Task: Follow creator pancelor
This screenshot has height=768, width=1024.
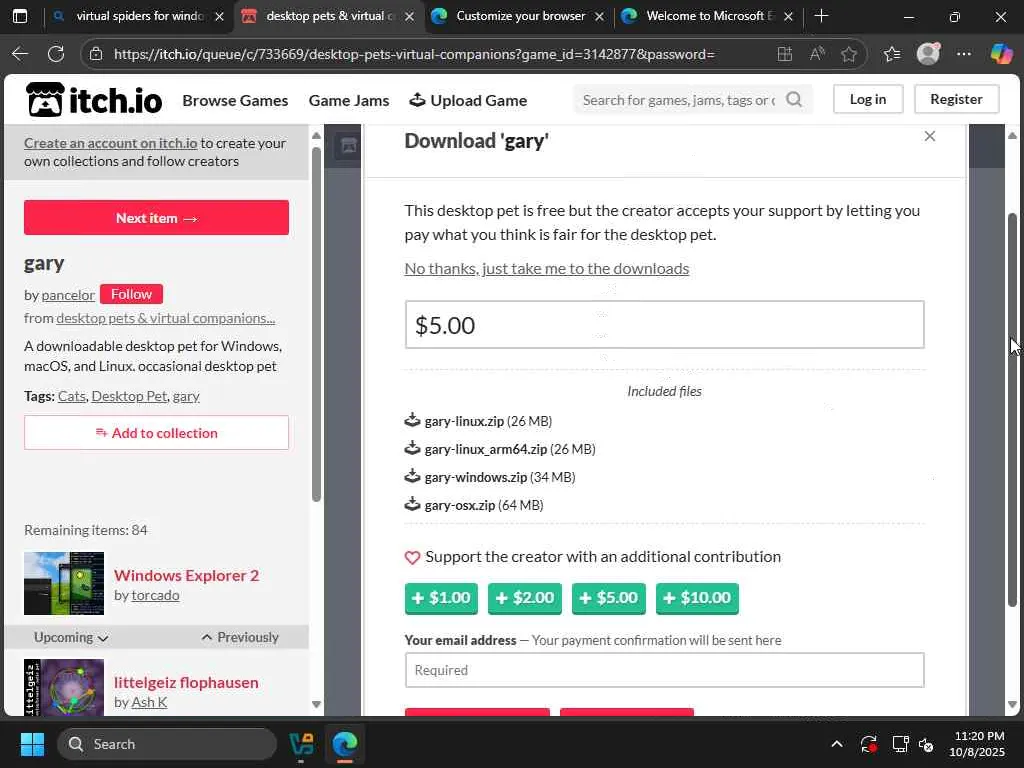Action: point(131,295)
